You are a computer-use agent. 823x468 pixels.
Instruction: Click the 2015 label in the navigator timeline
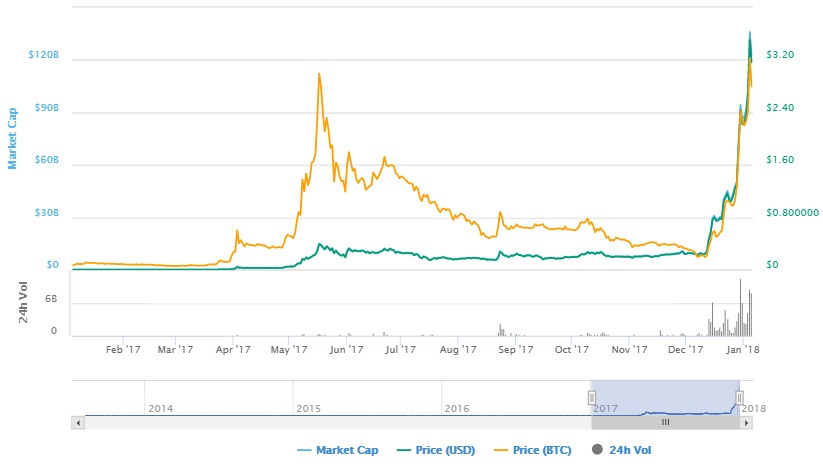[x=308, y=408]
